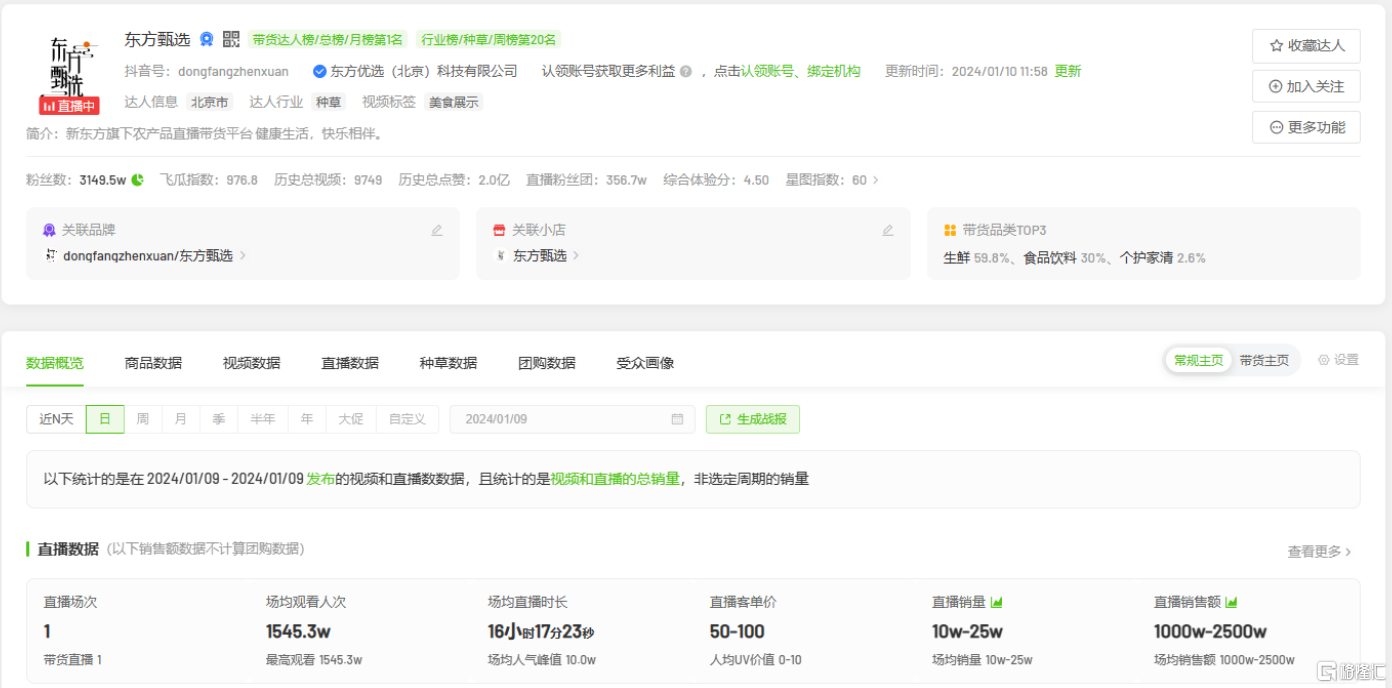Click the 直播中 live badge
This screenshot has width=1392, height=688.
tap(70, 106)
